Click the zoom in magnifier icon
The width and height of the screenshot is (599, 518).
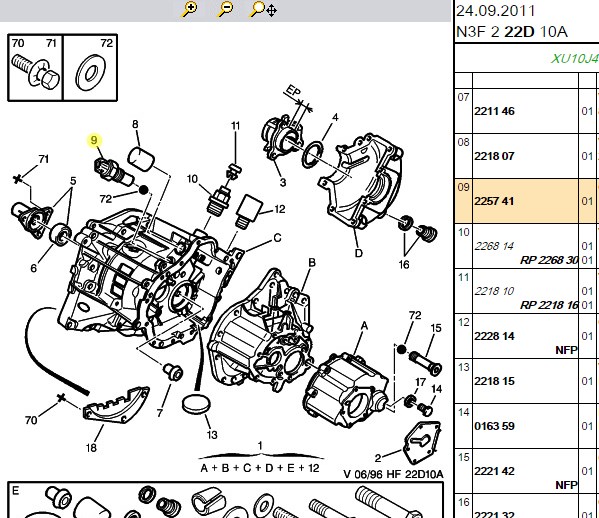(x=189, y=9)
